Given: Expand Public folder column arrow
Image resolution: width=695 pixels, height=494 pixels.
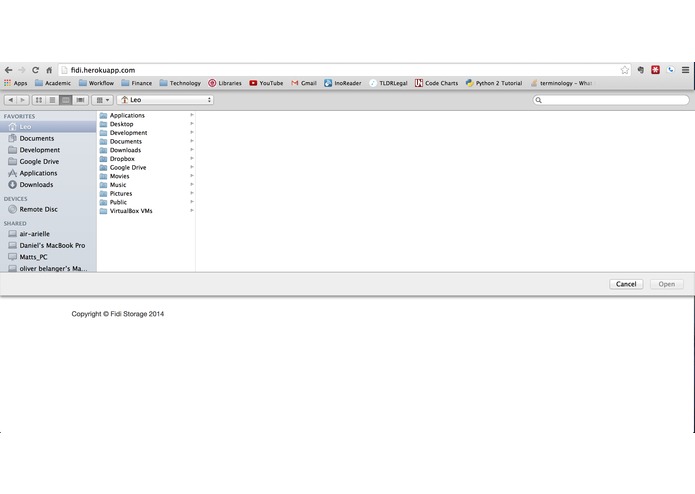Looking at the screenshot, I should point(192,202).
